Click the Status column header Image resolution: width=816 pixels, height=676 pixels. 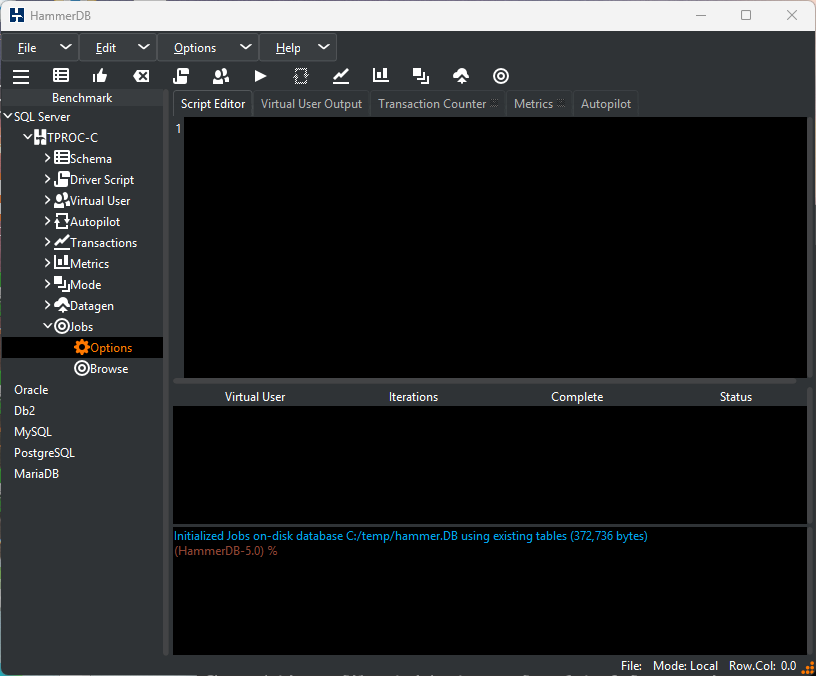click(735, 397)
